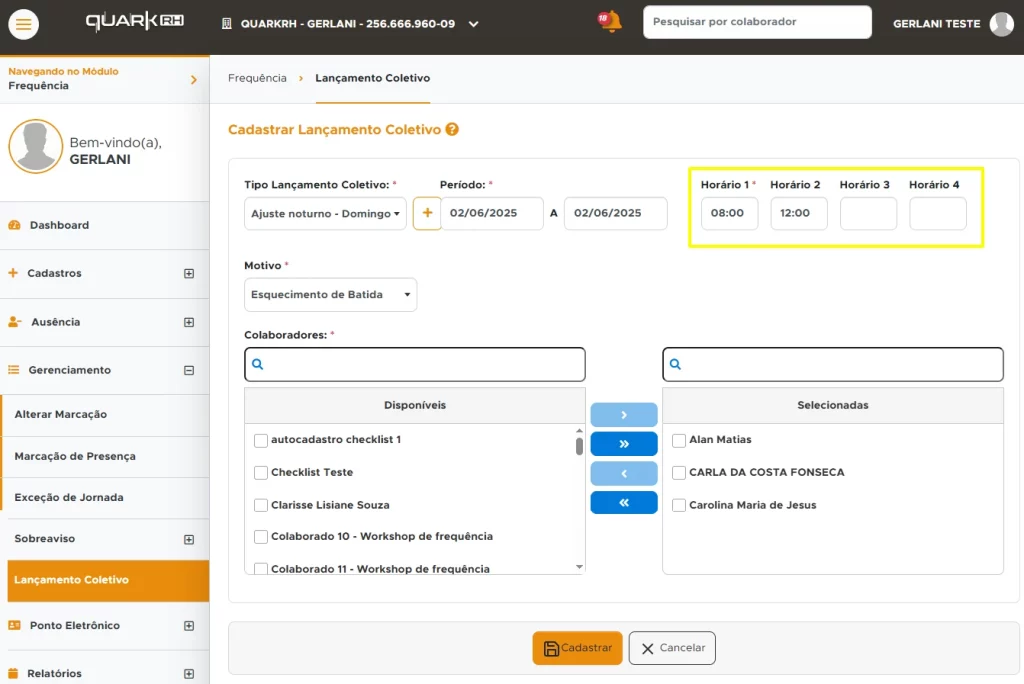Expand the Cadastros sidebar section
The width and height of the screenshot is (1024, 684).
[x=188, y=273]
